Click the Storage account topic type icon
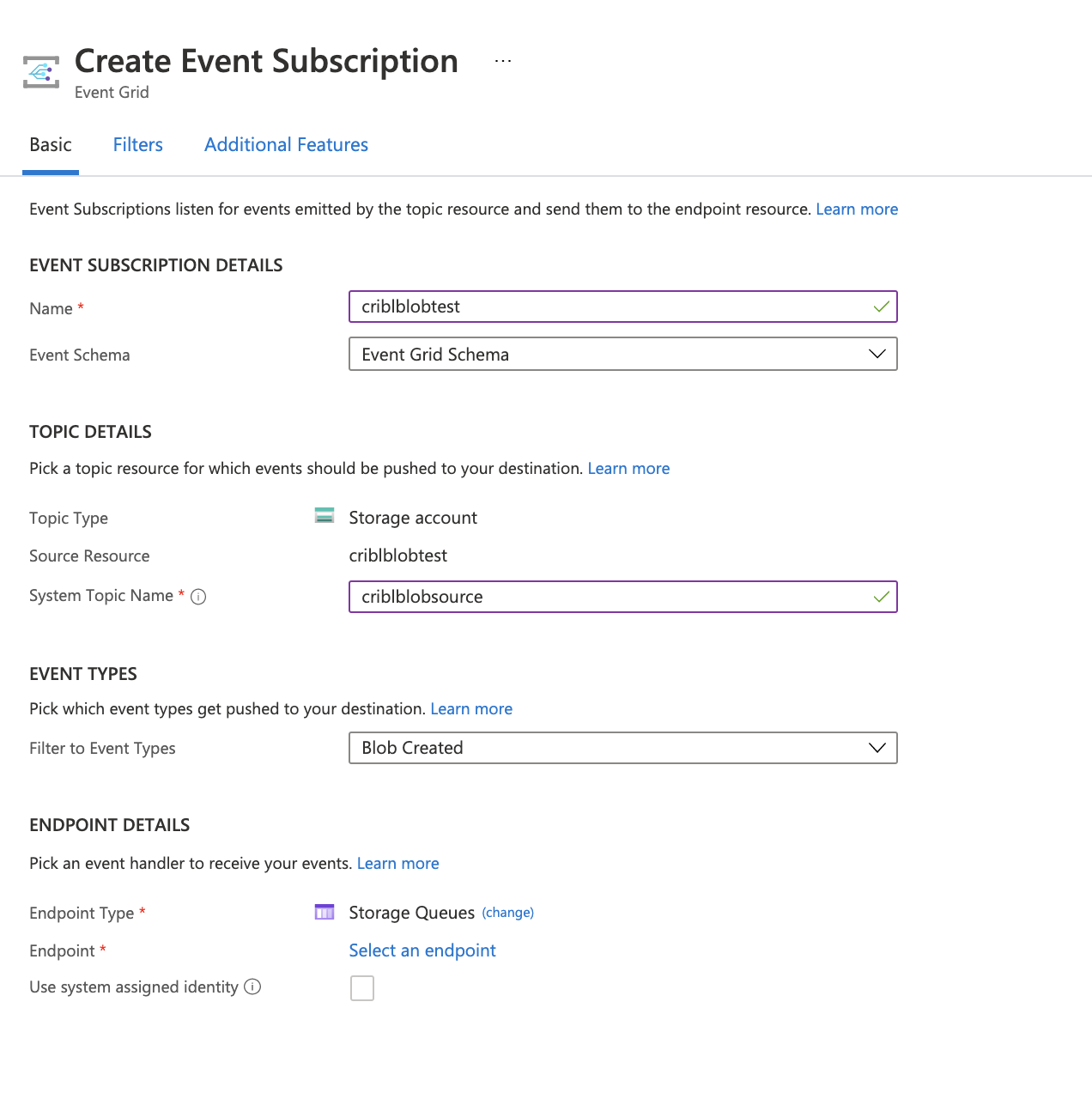This screenshot has width=1092, height=1099. pos(324,516)
